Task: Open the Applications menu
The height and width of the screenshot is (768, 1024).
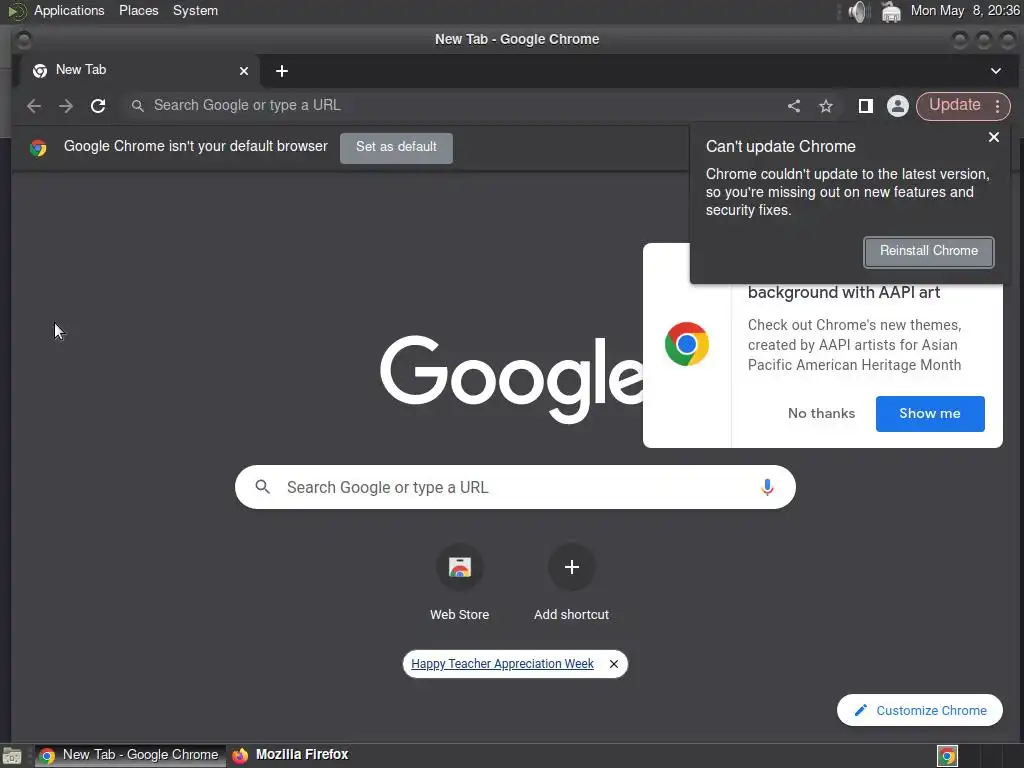Action: pos(69,10)
